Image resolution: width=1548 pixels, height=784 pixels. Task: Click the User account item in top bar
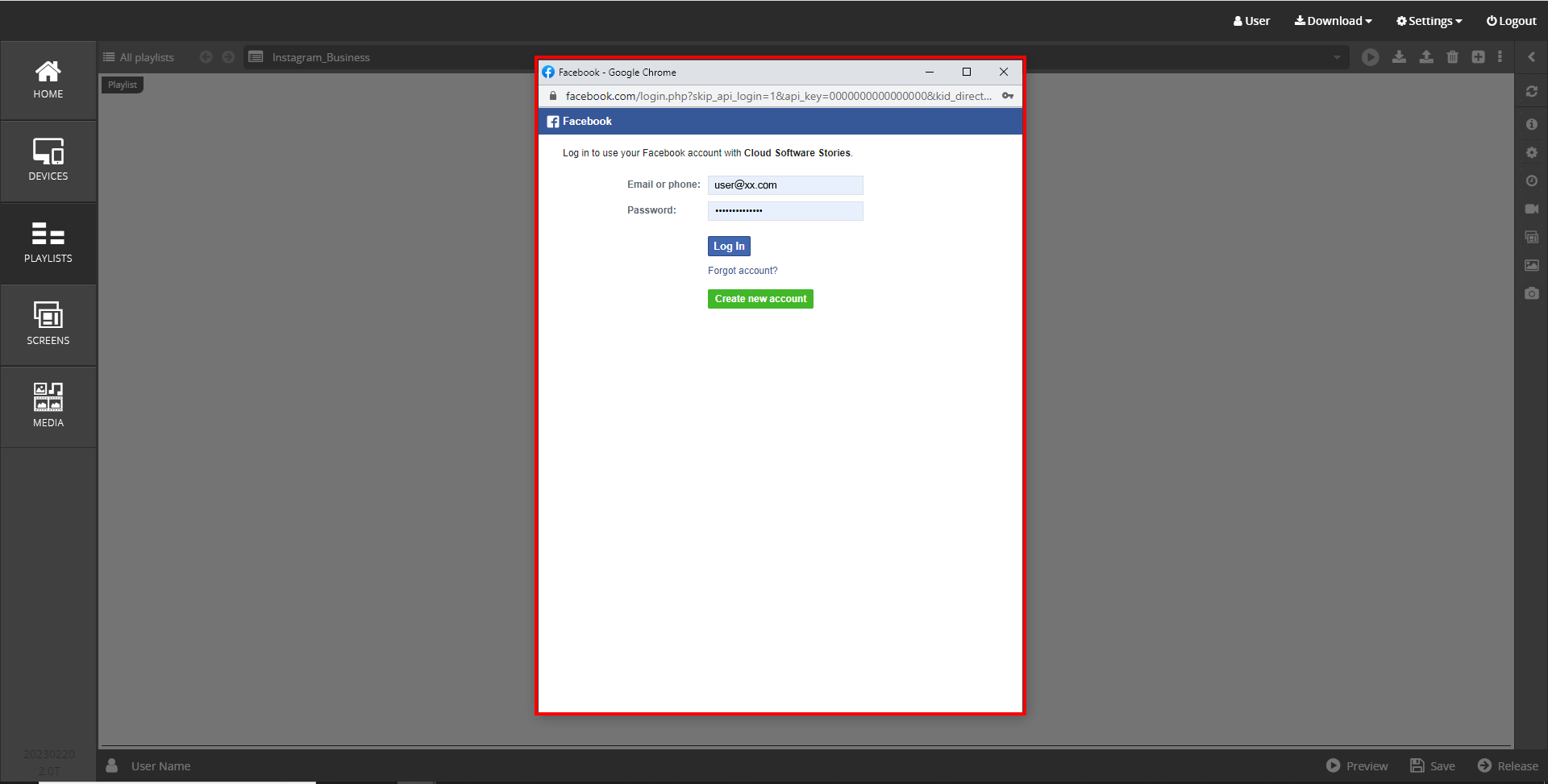click(1251, 21)
